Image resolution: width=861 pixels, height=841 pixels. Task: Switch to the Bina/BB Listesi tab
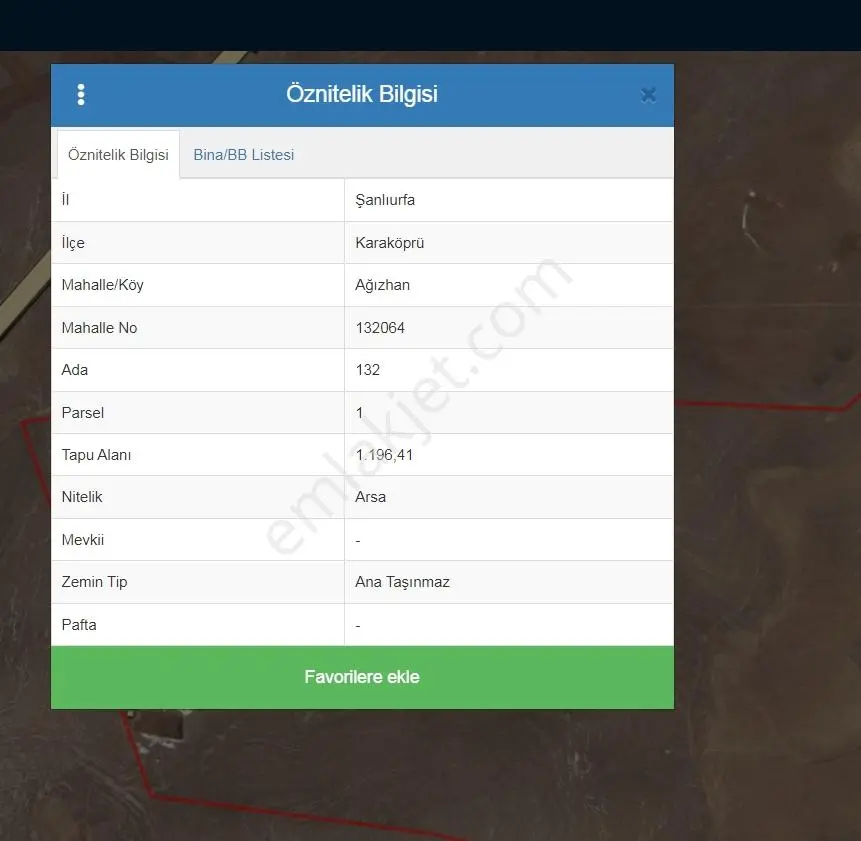(x=243, y=155)
